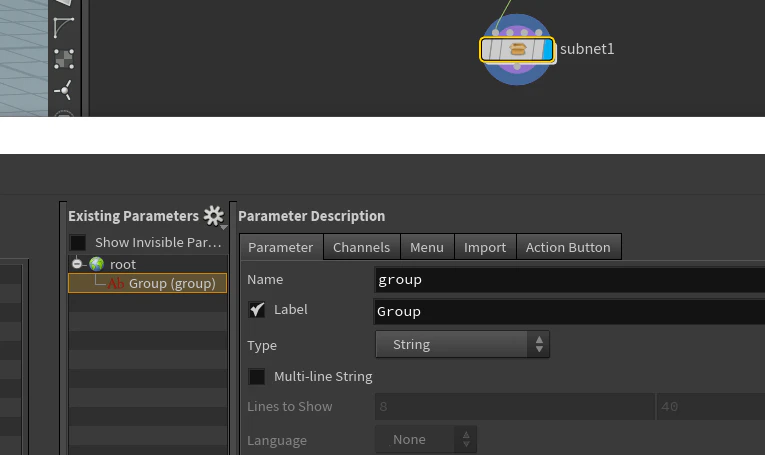The width and height of the screenshot is (765, 455).
Task: Toggle the blue display flag on subnet1
Action: pos(547,50)
